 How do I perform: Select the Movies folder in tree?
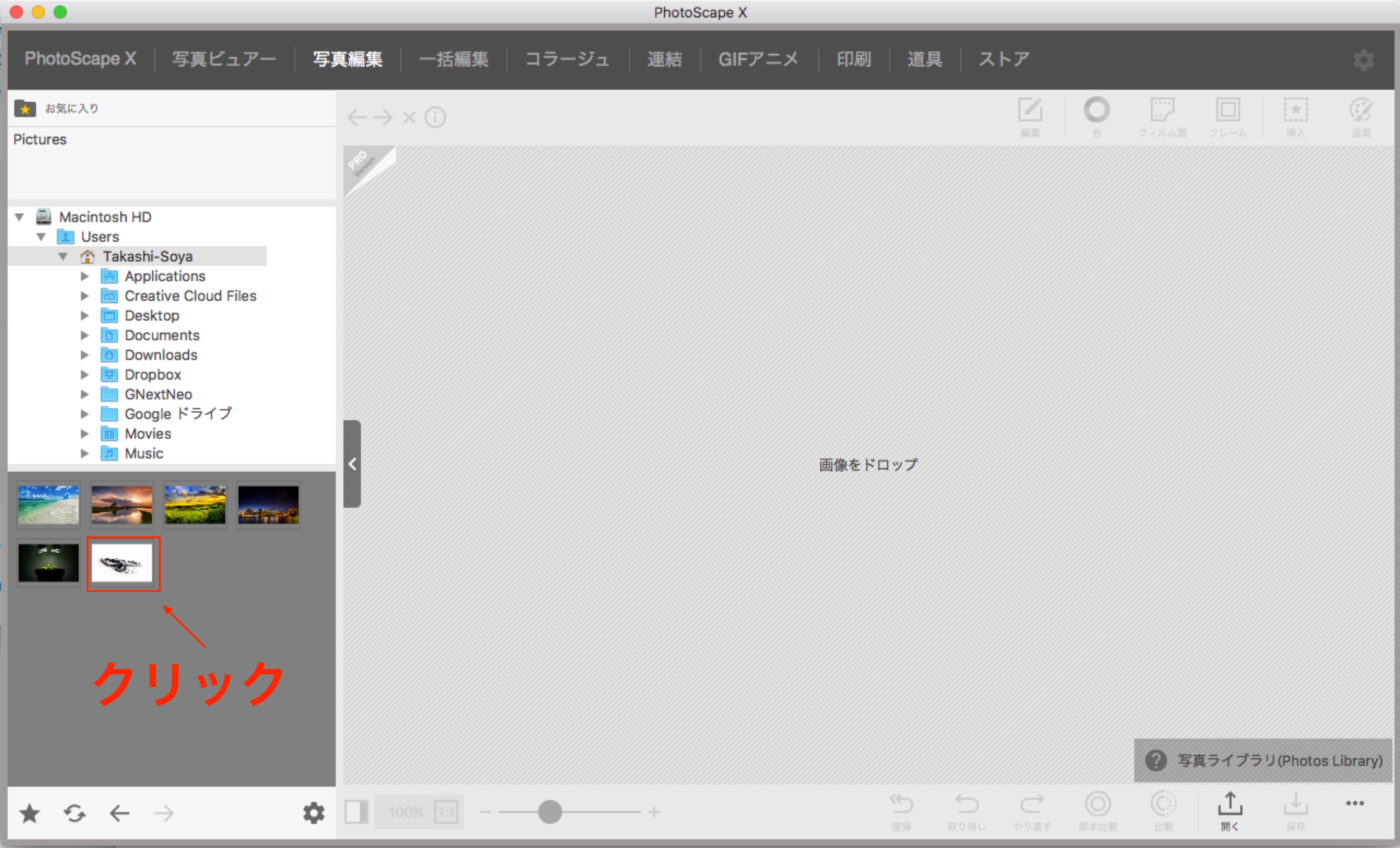tap(148, 434)
